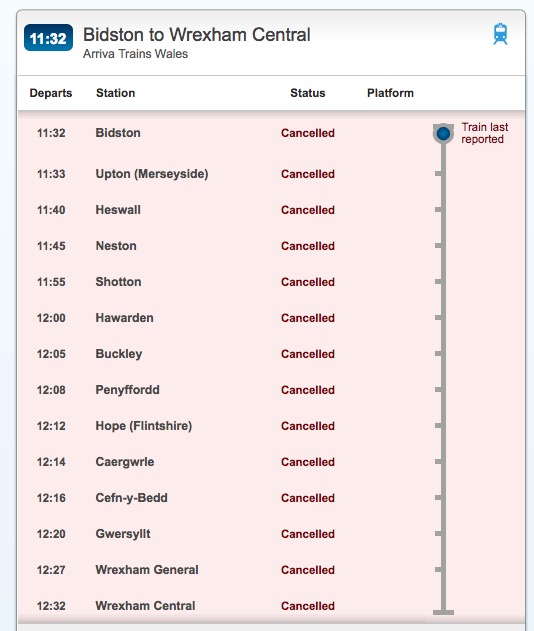Image resolution: width=534 pixels, height=631 pixels.
Task: Select the Bidston station row
Action: click(x=271, y=133)
